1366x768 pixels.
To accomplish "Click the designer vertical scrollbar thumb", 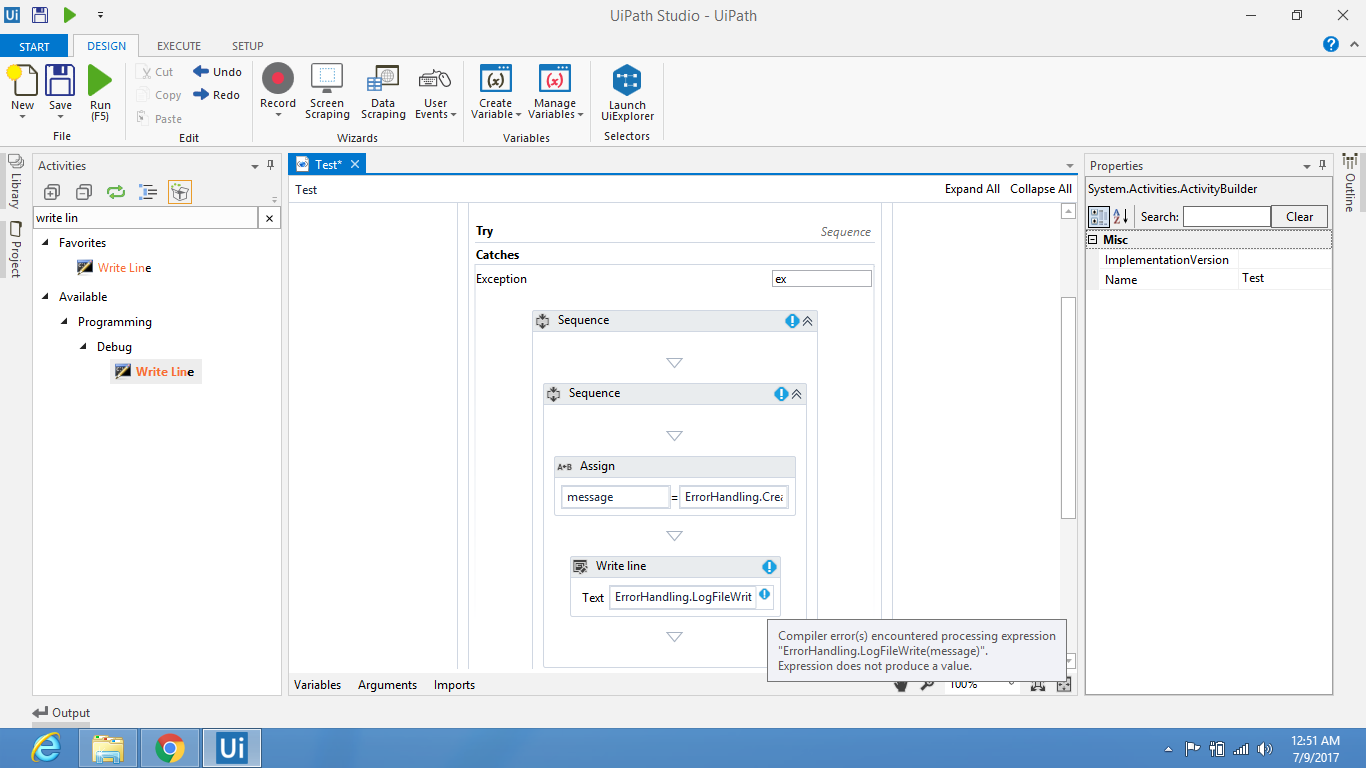I will [x=1068, y=408].
